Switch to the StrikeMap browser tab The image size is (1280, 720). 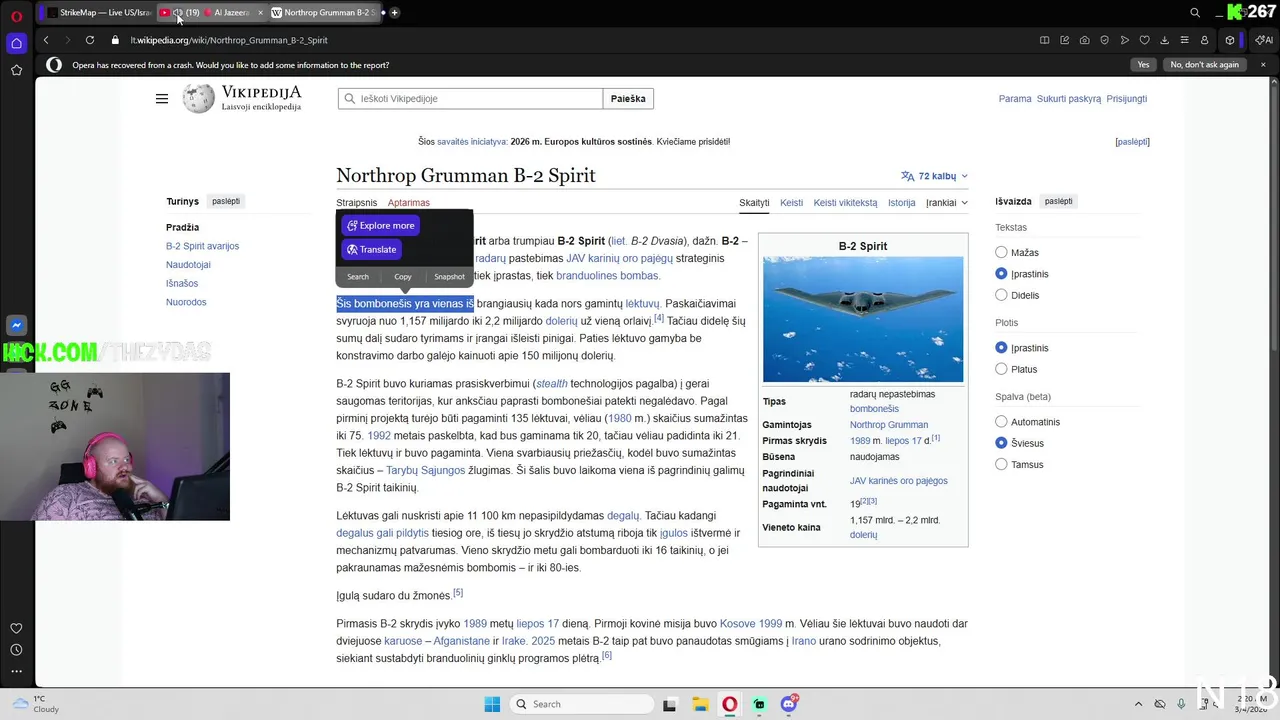tap(97, 13)
